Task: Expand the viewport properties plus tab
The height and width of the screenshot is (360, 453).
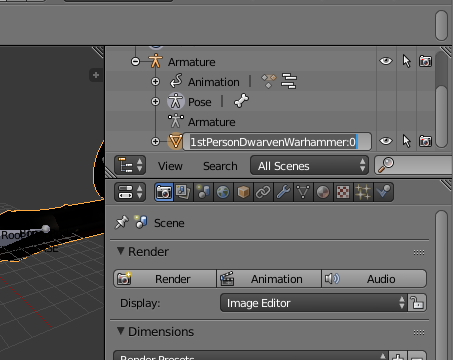Action: (96, 75)
